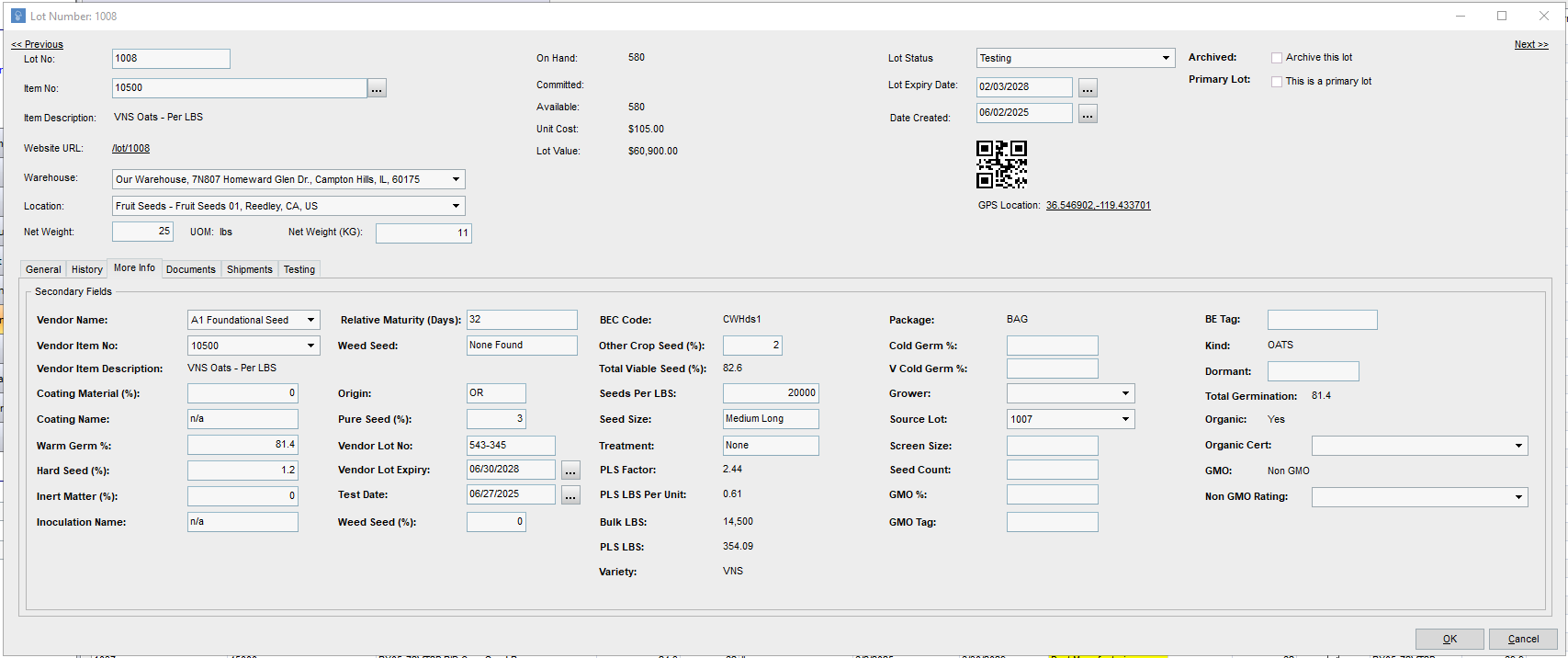Open the Warehouse dropdown list
This screenshot has height=658, width=1568.
(456, 179)
